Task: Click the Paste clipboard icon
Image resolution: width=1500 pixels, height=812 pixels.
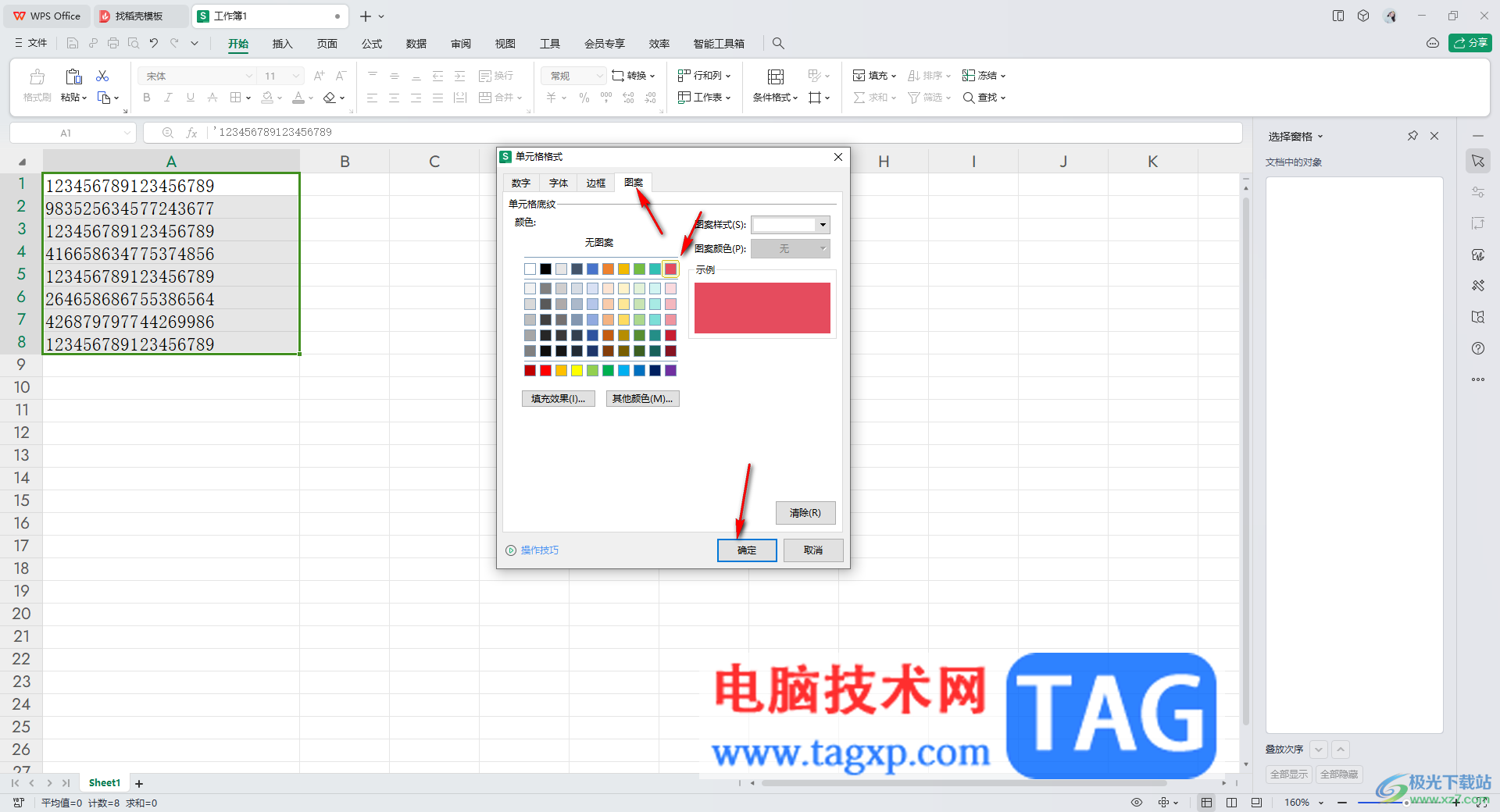Action: tap(73, 77)
